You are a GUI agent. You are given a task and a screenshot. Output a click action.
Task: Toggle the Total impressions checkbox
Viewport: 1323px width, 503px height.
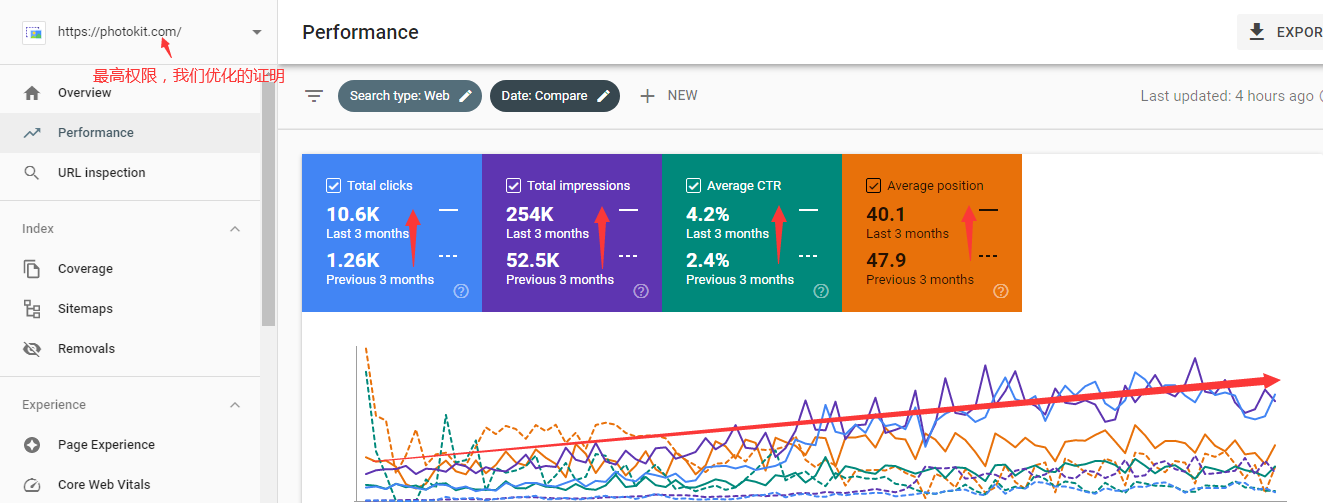pos(514,185)
